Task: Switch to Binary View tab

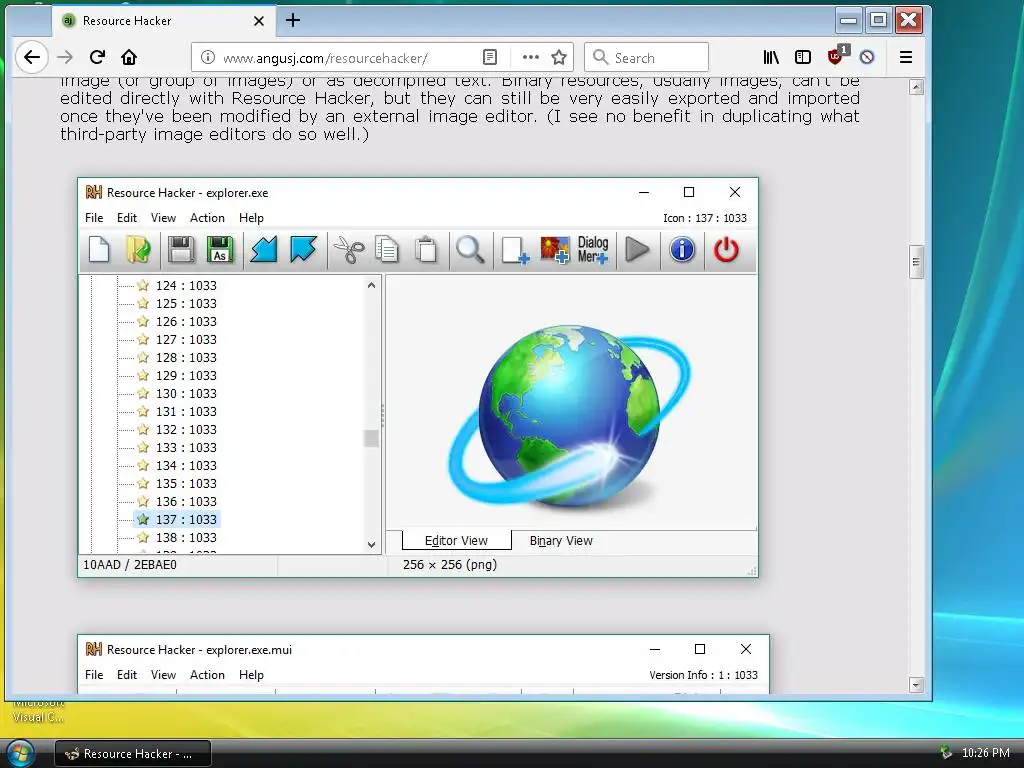Action: [561, 541]
